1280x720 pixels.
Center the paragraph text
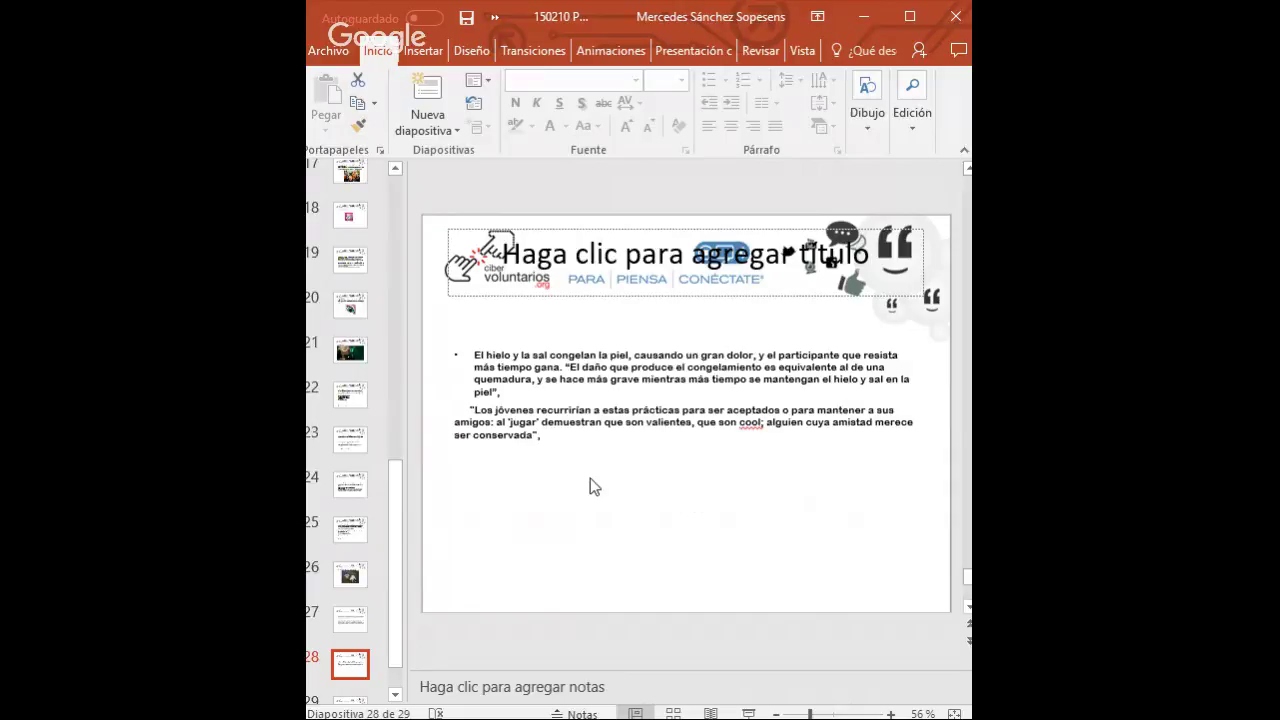coord(731,126)
